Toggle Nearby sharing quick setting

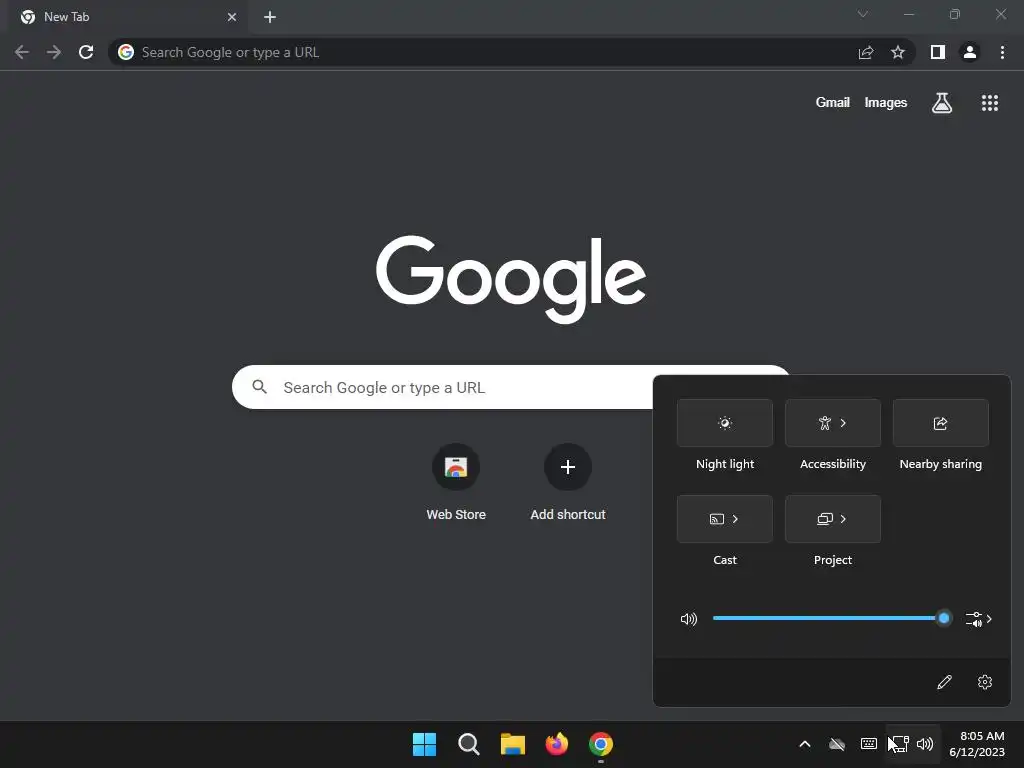click(940, 423)
